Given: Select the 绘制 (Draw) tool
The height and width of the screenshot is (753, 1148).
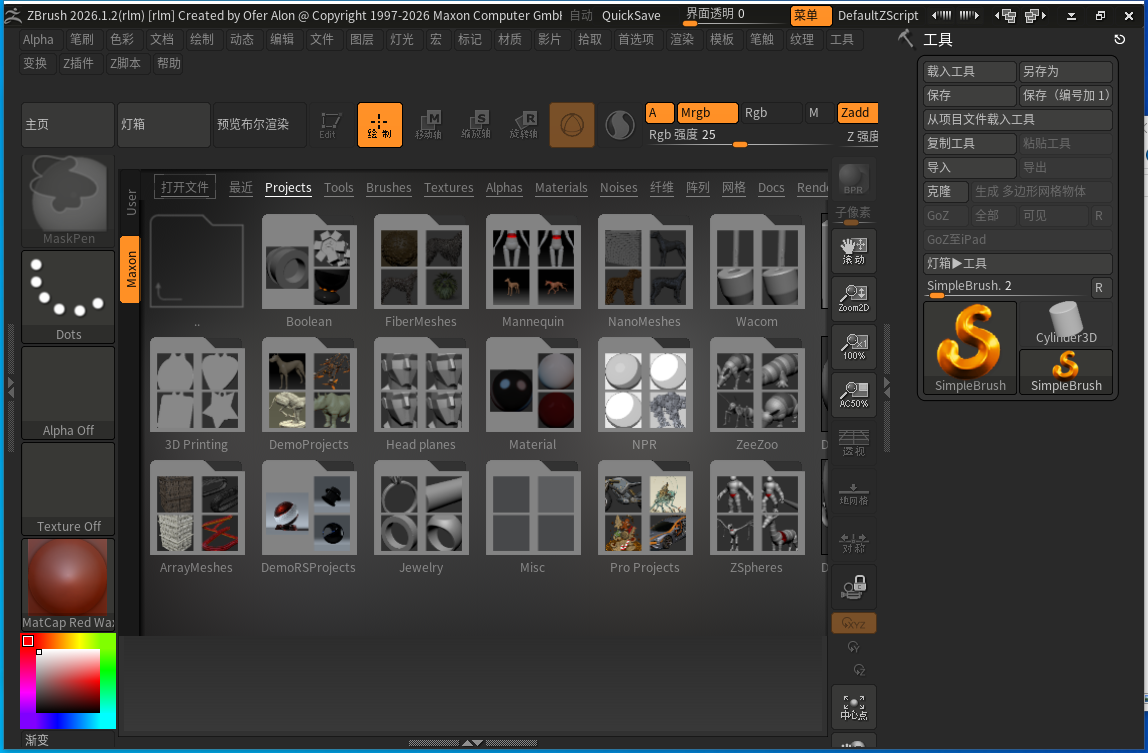Looking at the screenshot, I should point(379,124).
